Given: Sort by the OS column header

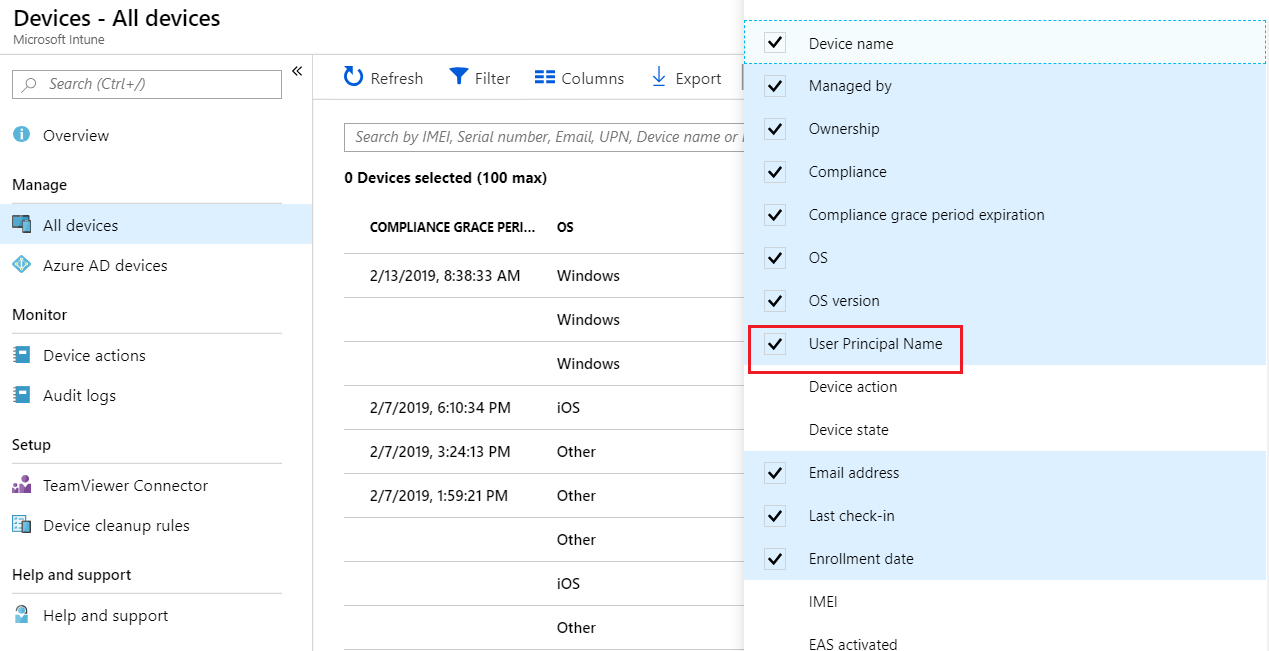Looking at the screenshot, I should point(565,227).
